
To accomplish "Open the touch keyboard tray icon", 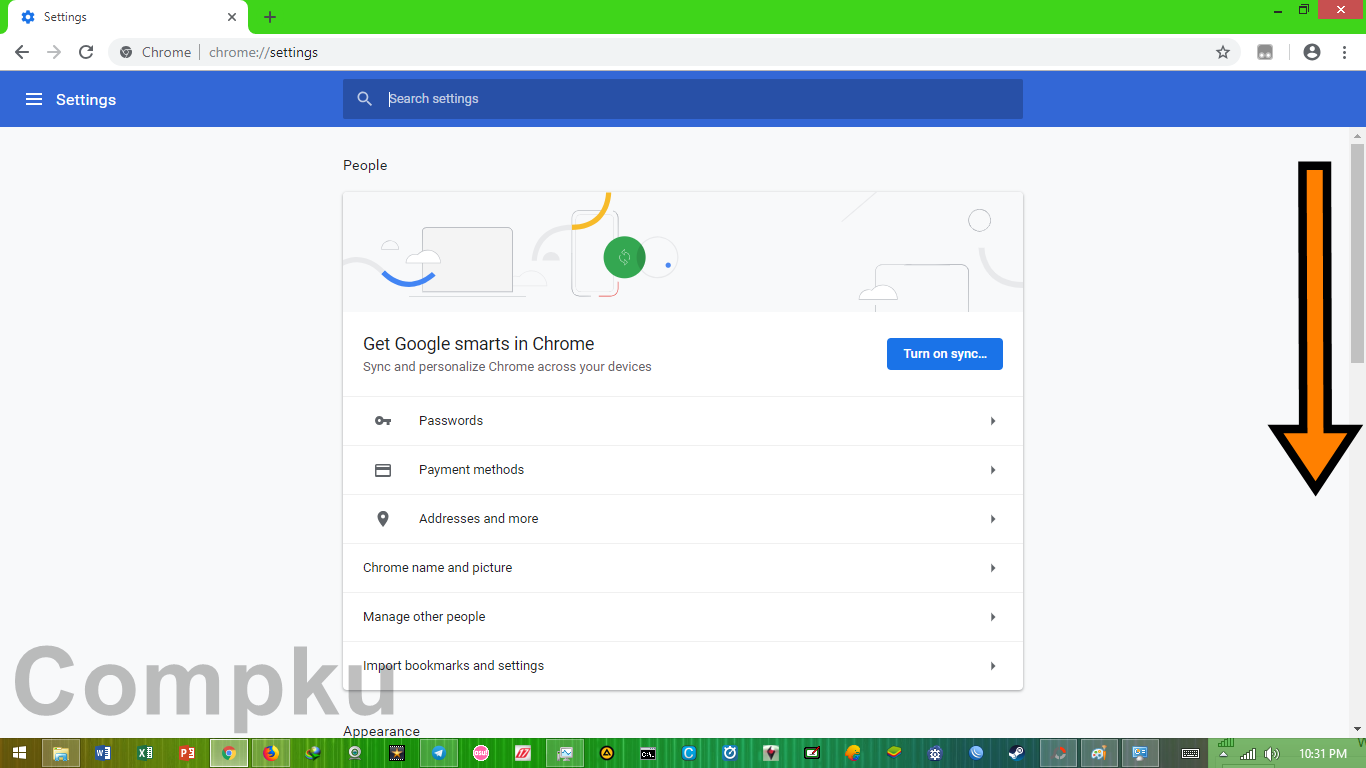I will [x=1191, y=754].
